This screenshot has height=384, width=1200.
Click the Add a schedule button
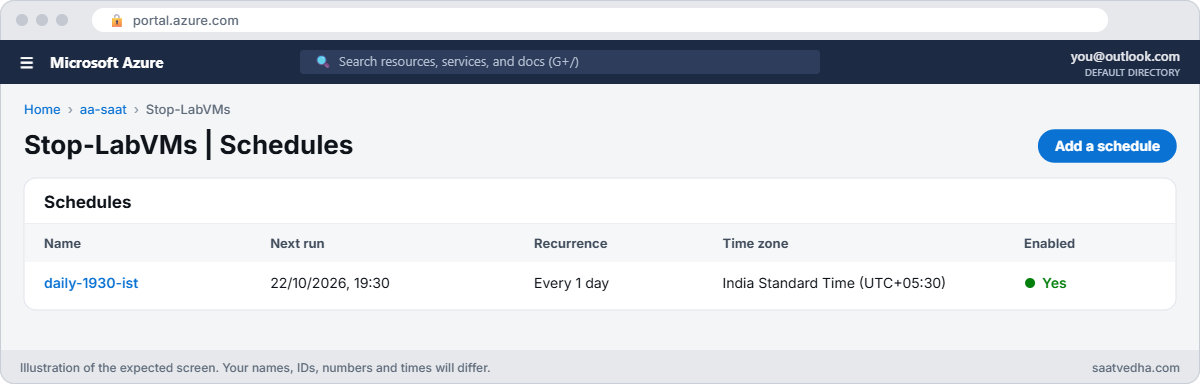(x=1107, y=146)
